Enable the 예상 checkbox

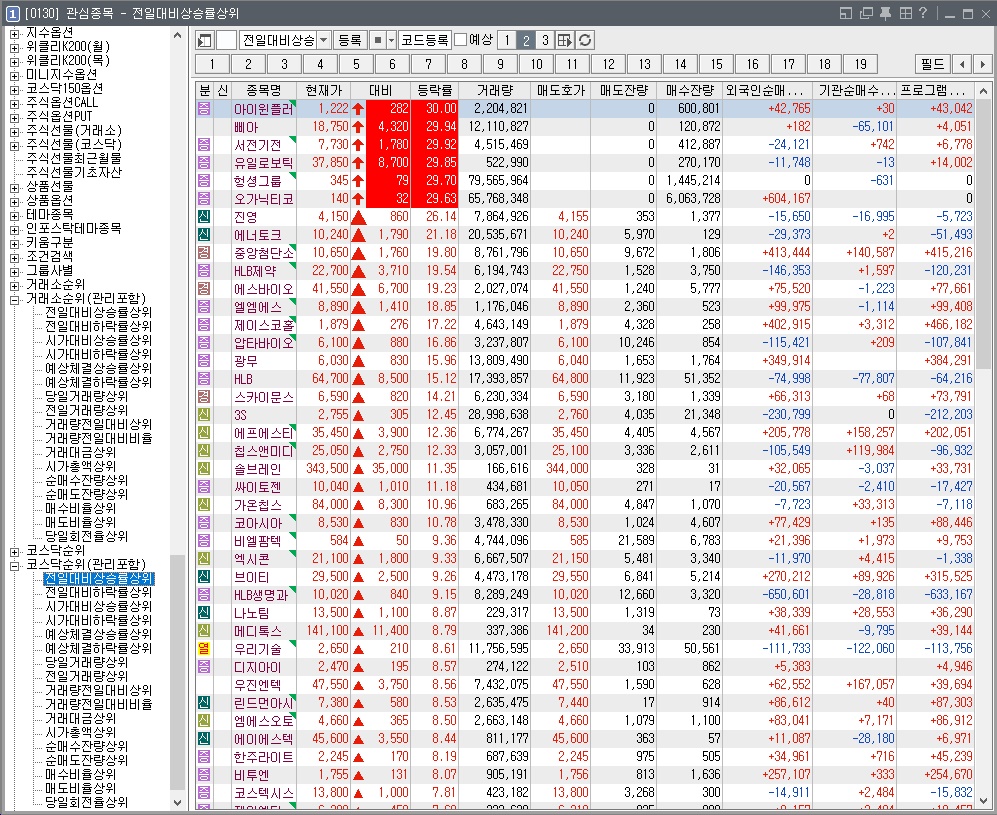[x=461, y=41]
